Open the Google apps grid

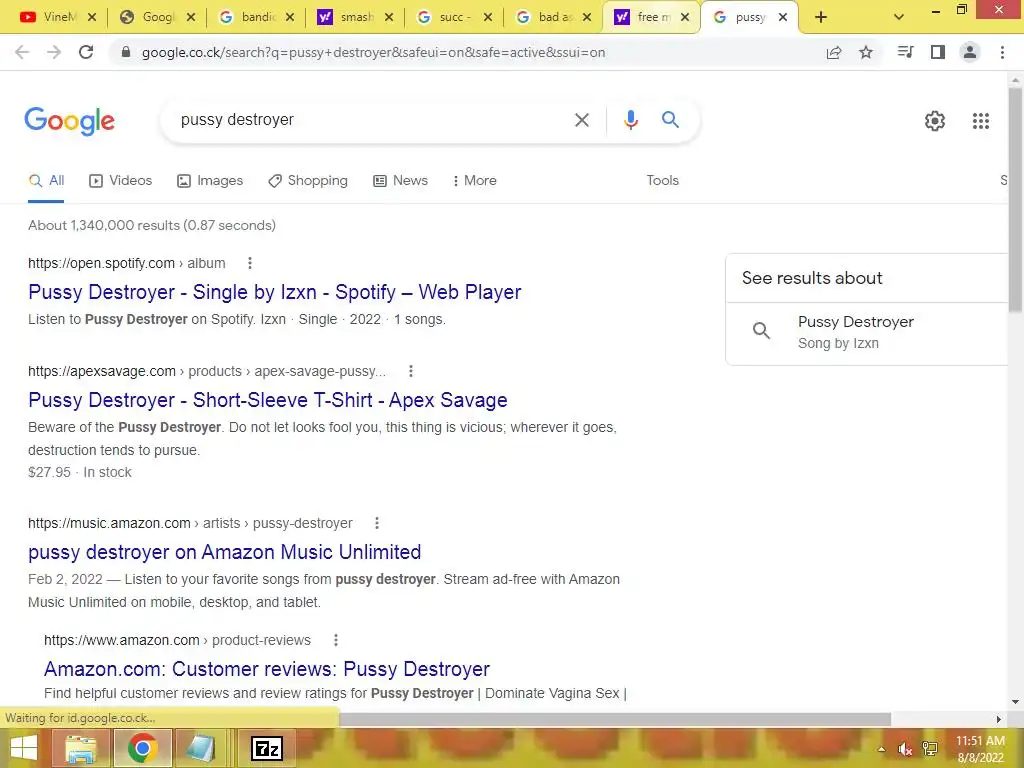[x=980, y=121]
